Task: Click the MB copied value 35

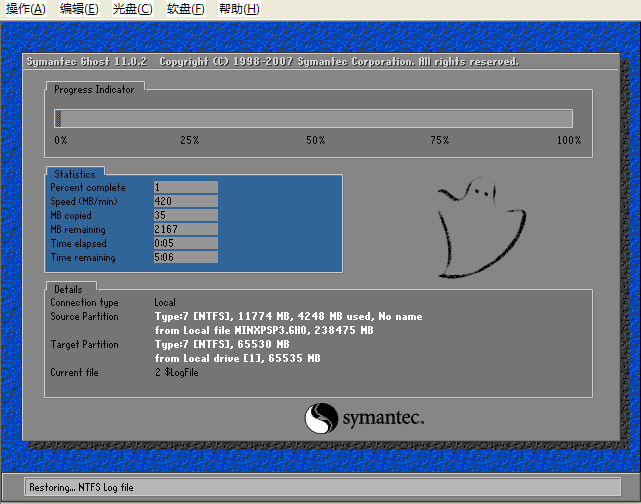Action: click(186, 215)
